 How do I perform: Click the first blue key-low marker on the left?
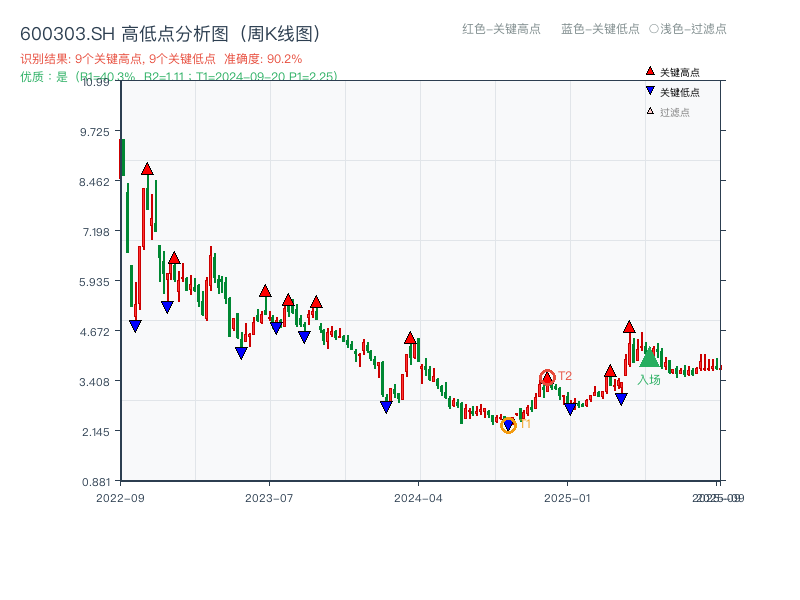[135, 325]
